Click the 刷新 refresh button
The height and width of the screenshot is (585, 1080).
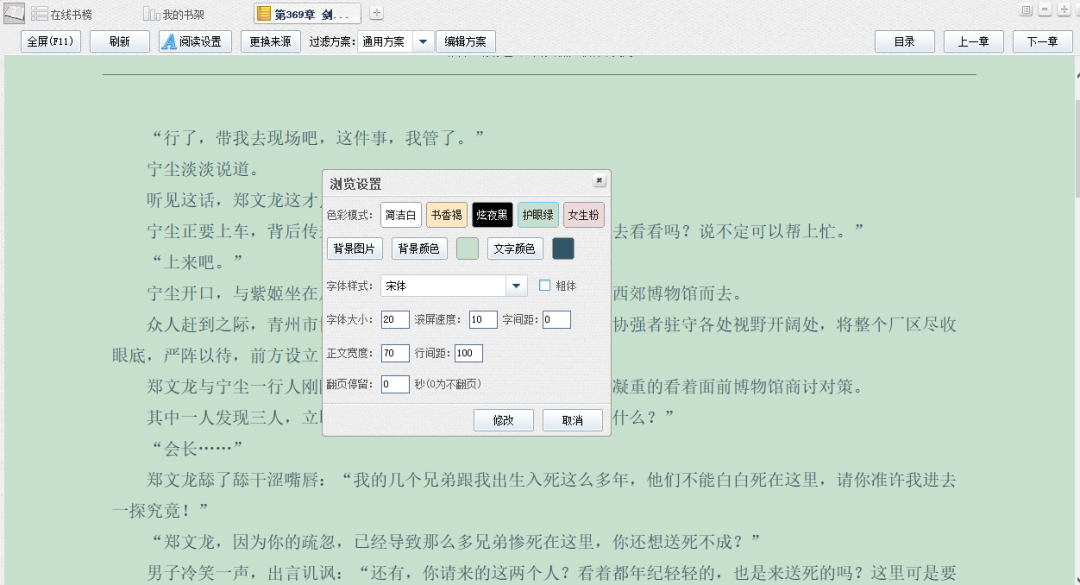coord(119,41)
